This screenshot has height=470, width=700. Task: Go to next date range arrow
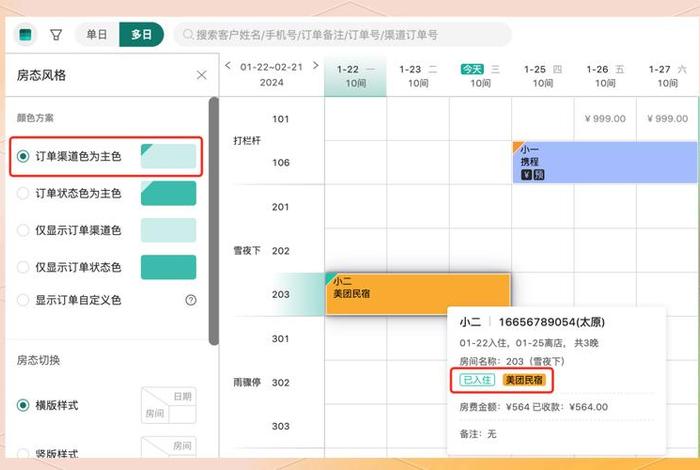[316, 66]
